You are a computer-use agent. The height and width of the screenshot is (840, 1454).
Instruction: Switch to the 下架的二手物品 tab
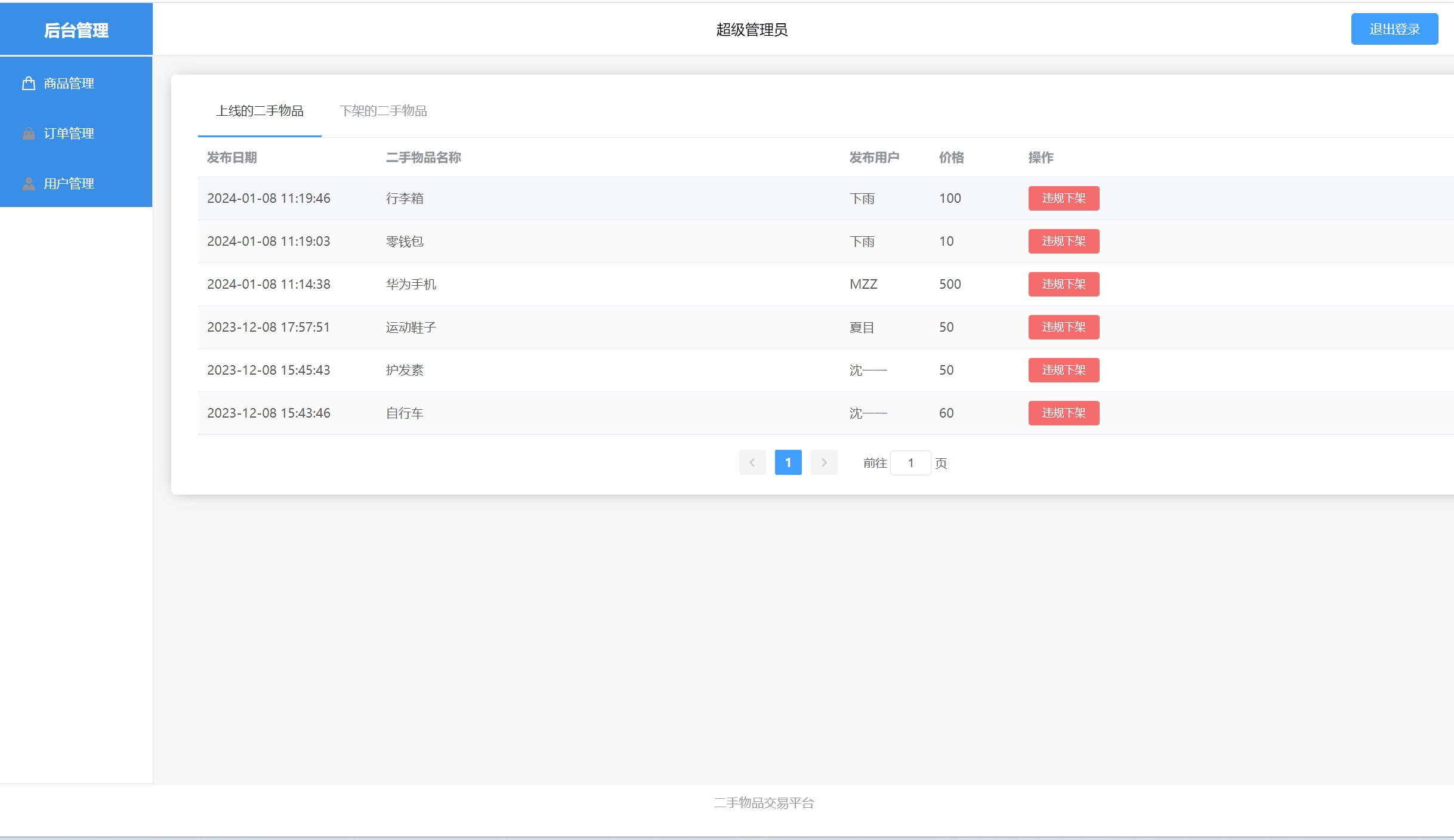point(382,111)
